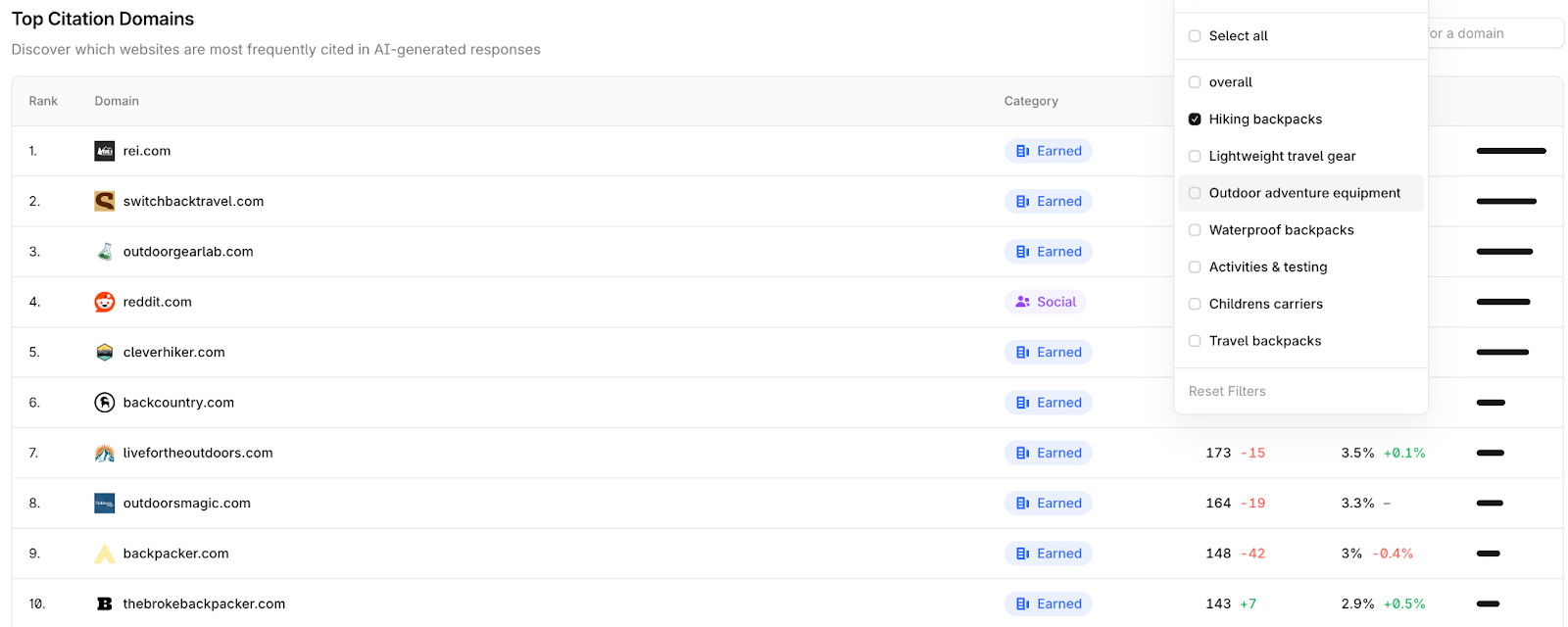Open the cleverhiker.com domain link

point(174,353)
